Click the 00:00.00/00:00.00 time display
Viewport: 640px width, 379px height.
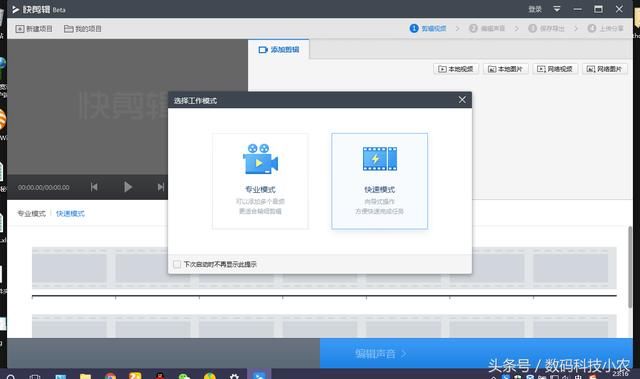[43, 187]
